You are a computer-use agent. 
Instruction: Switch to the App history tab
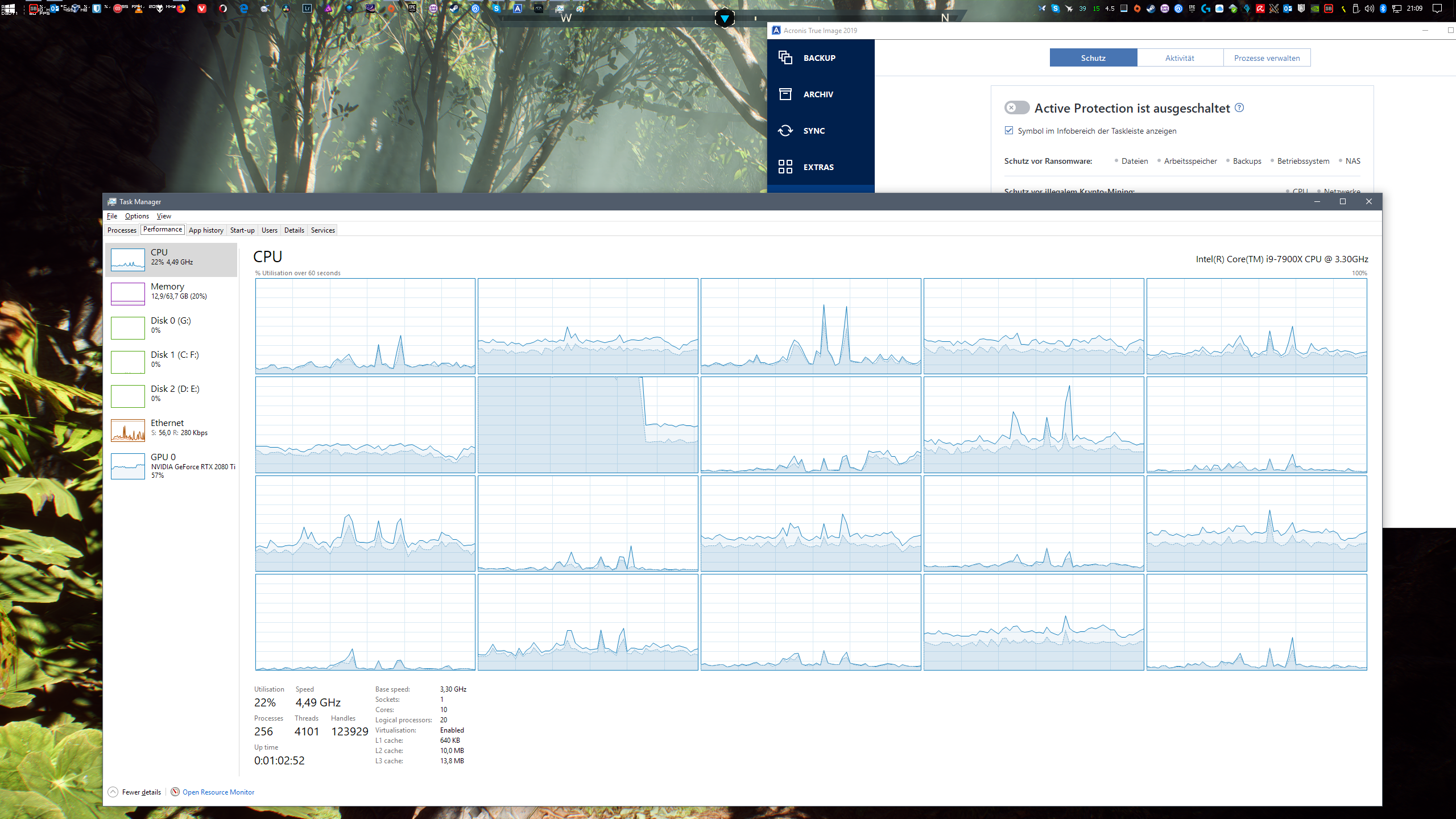206,230
